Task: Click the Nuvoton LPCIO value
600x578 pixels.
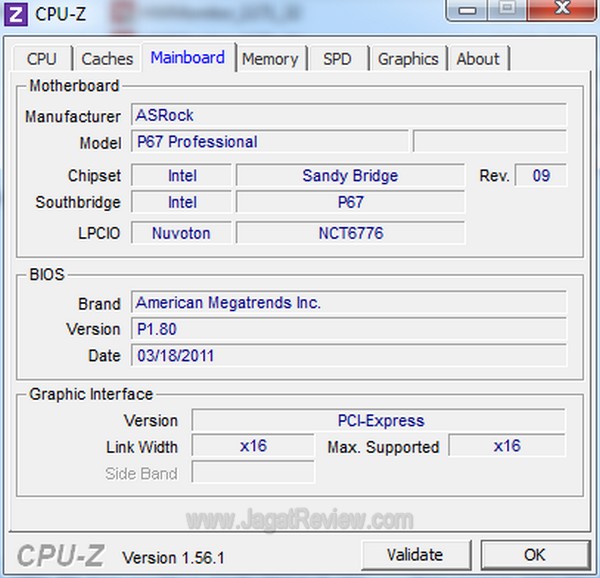Action: 182,233
